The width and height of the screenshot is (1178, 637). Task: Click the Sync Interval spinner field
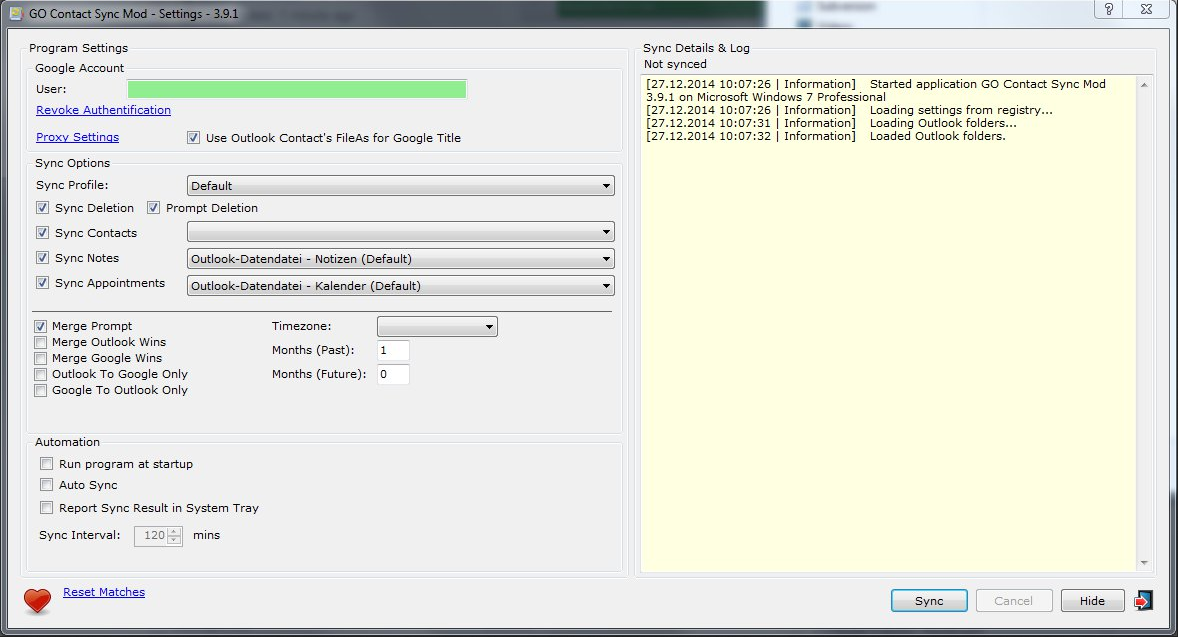click(x=158, y=536)
